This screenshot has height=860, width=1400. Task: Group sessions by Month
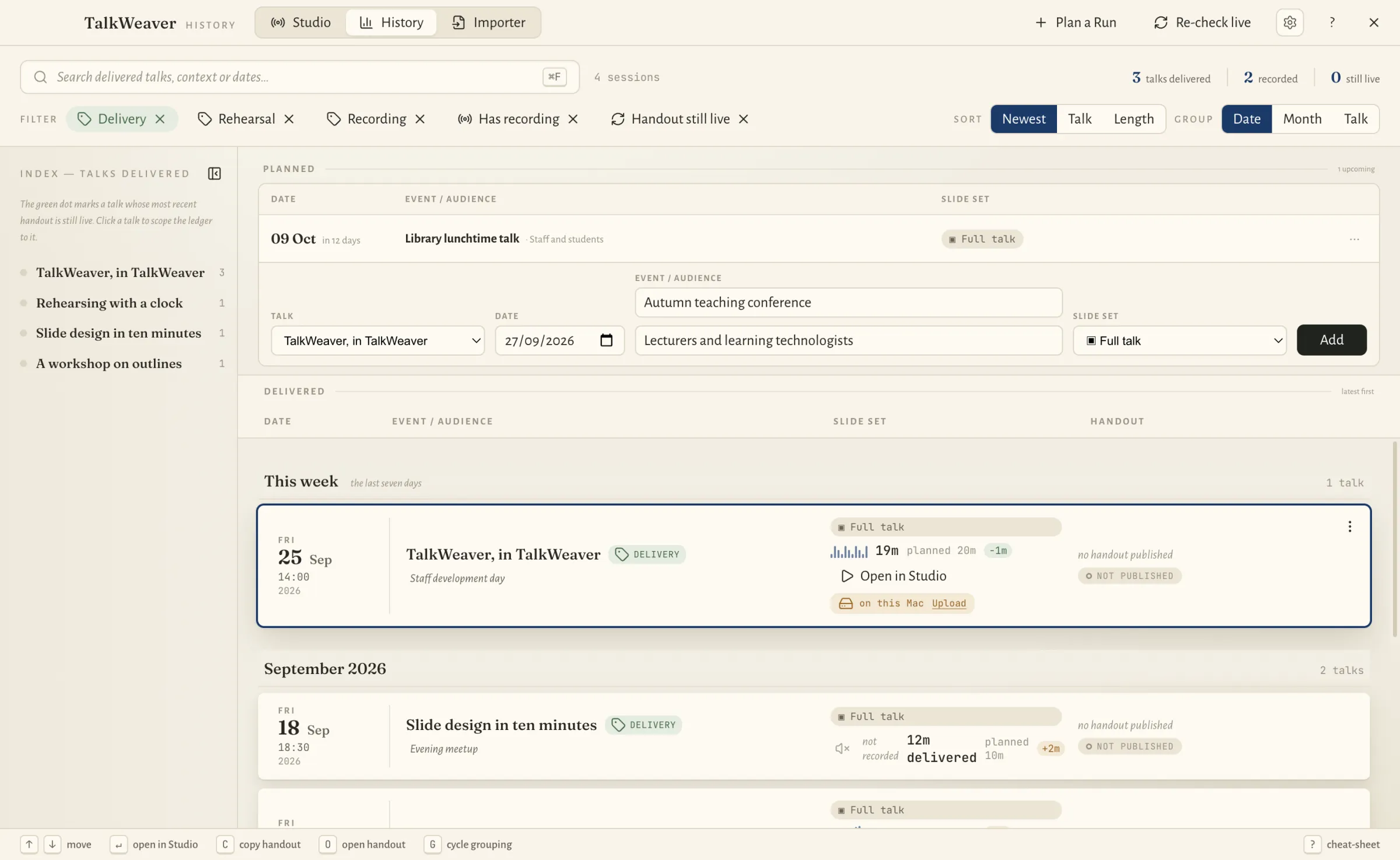(1302, 119)
